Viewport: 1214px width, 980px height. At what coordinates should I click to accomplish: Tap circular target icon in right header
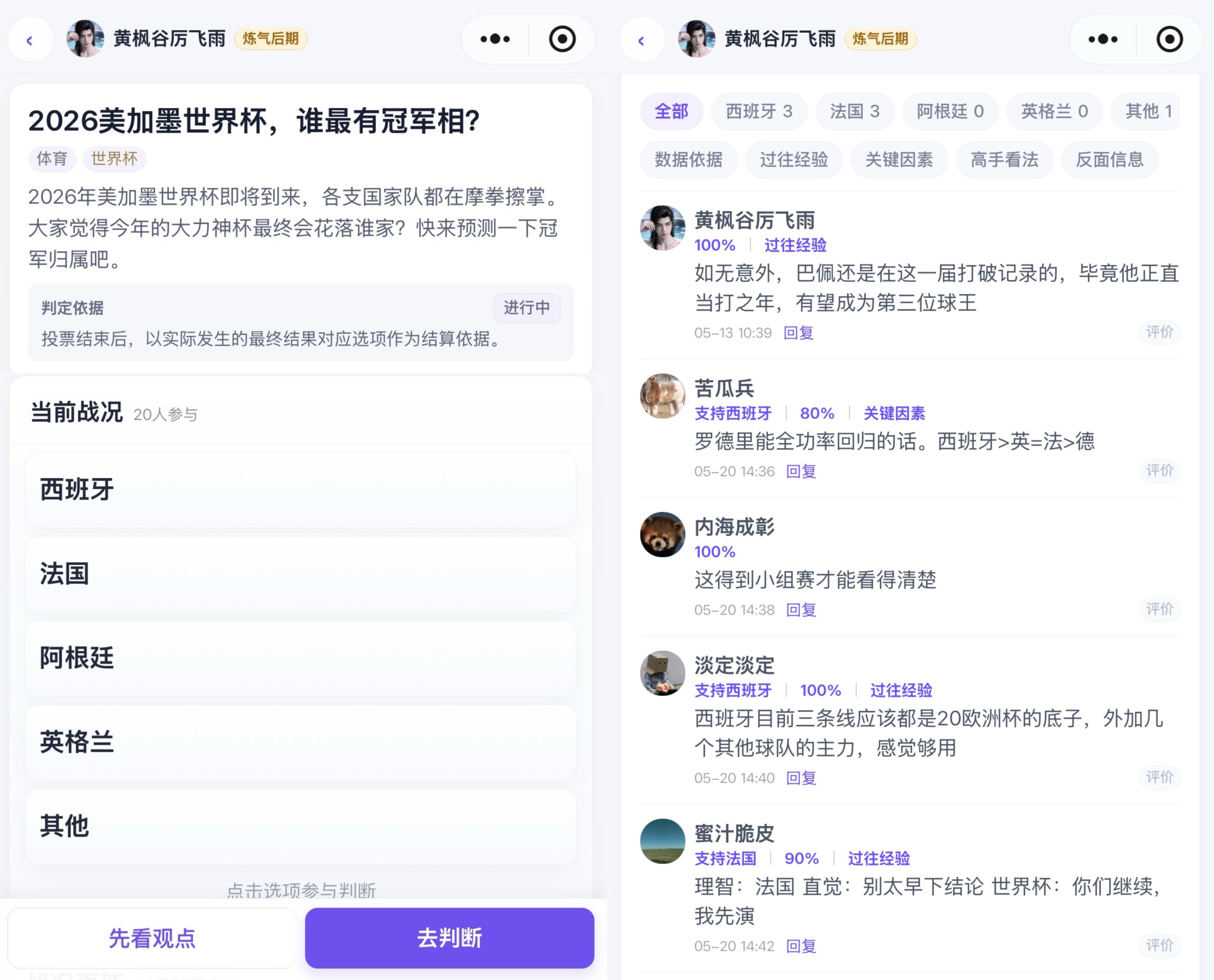tap(1170, 39)
